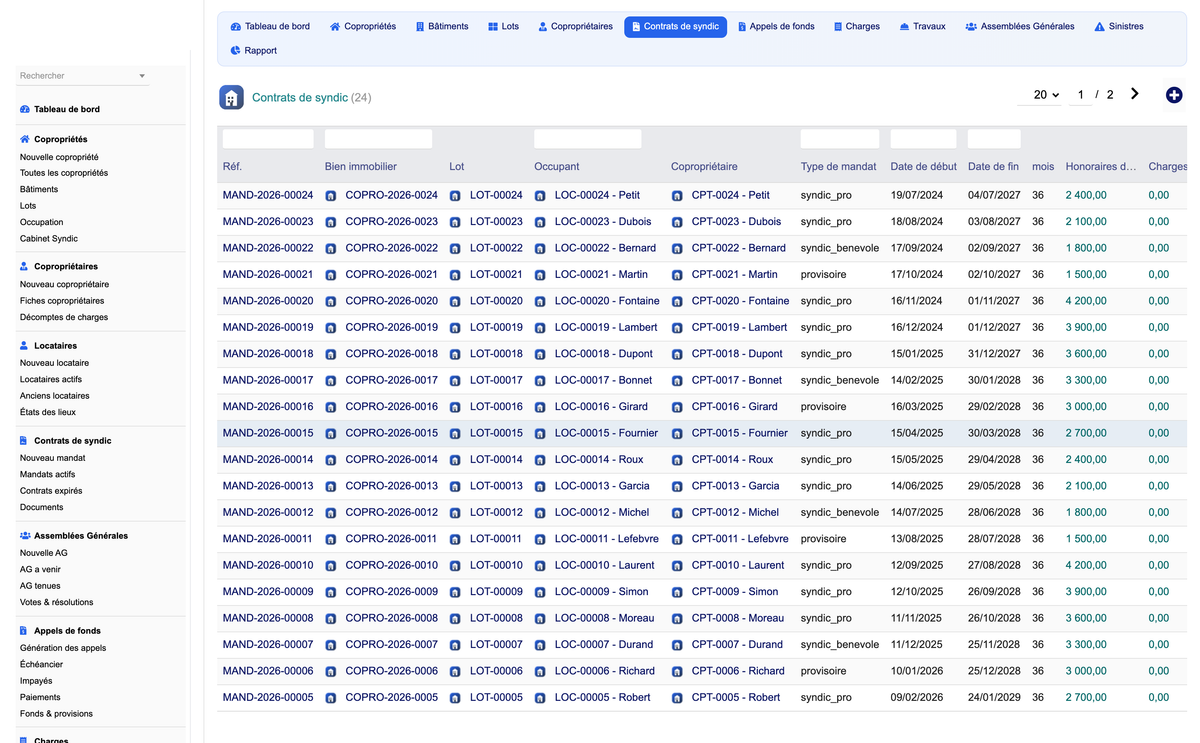
Task: Go to the next page with the arrow
Action: pos(1135,94)
